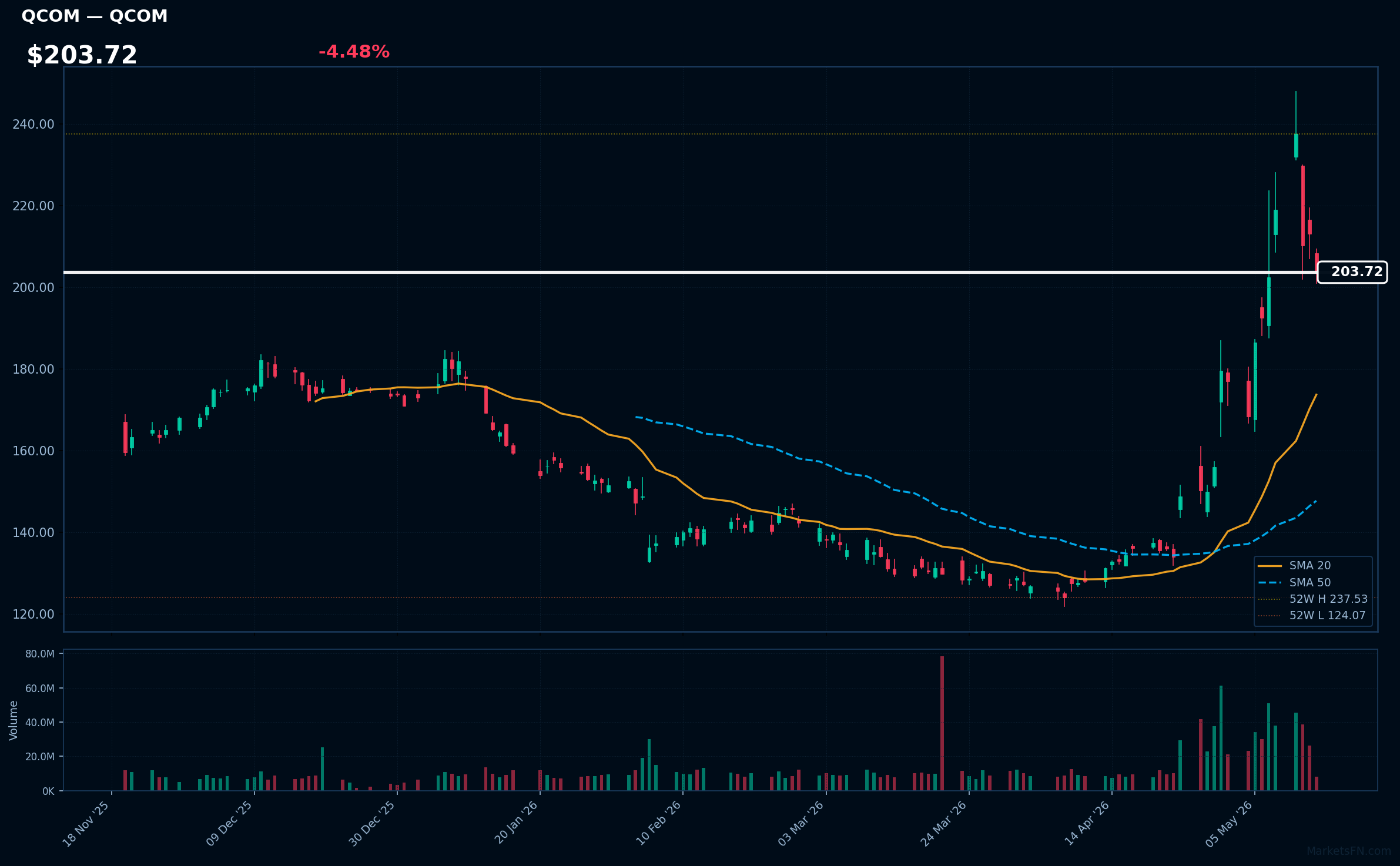
Task: Click the 120.00 price axis label
Action: tap(33, 615)
